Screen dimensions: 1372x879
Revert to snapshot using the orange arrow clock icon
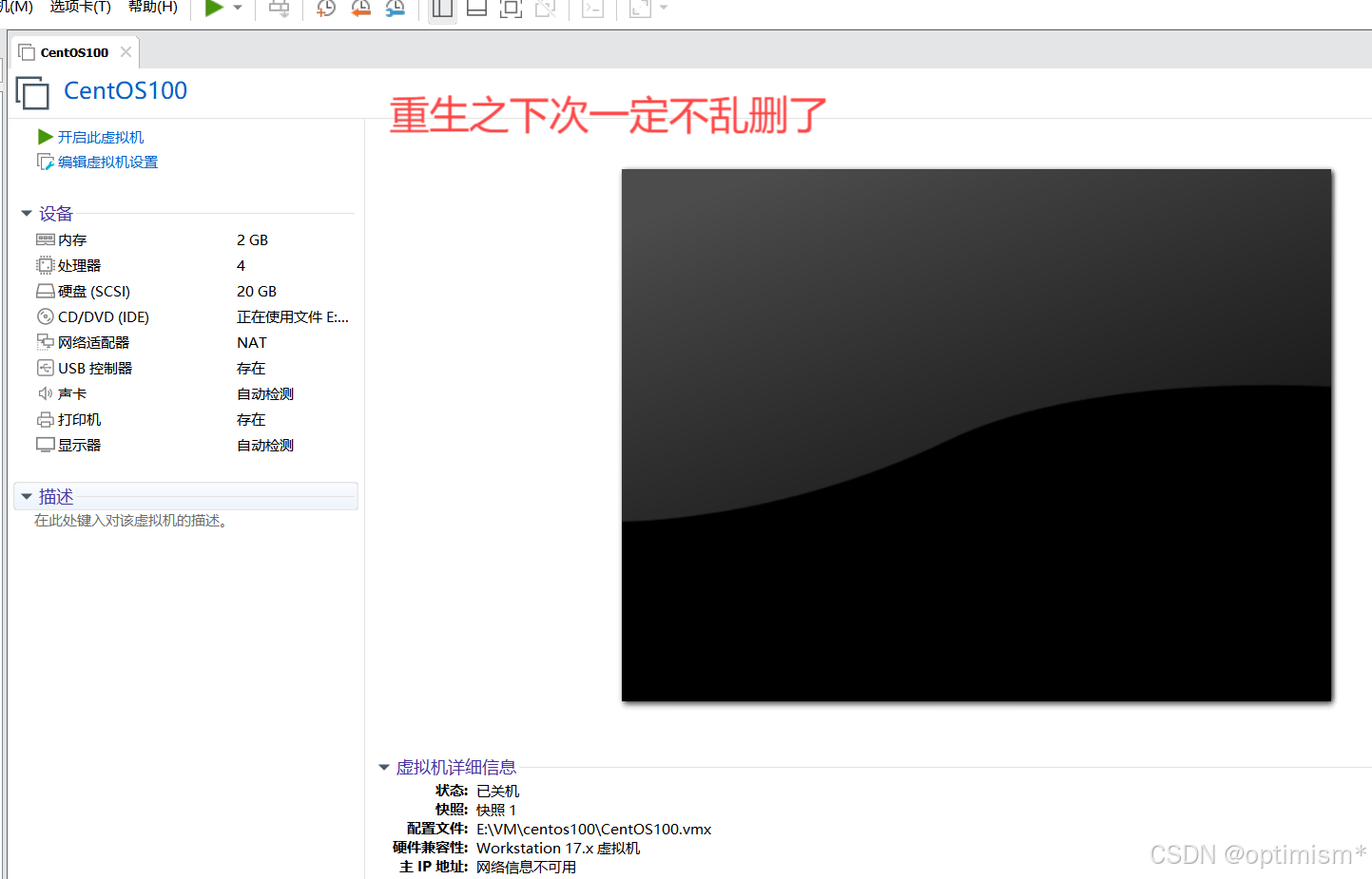pyautogui.click(x=360, y=9)
